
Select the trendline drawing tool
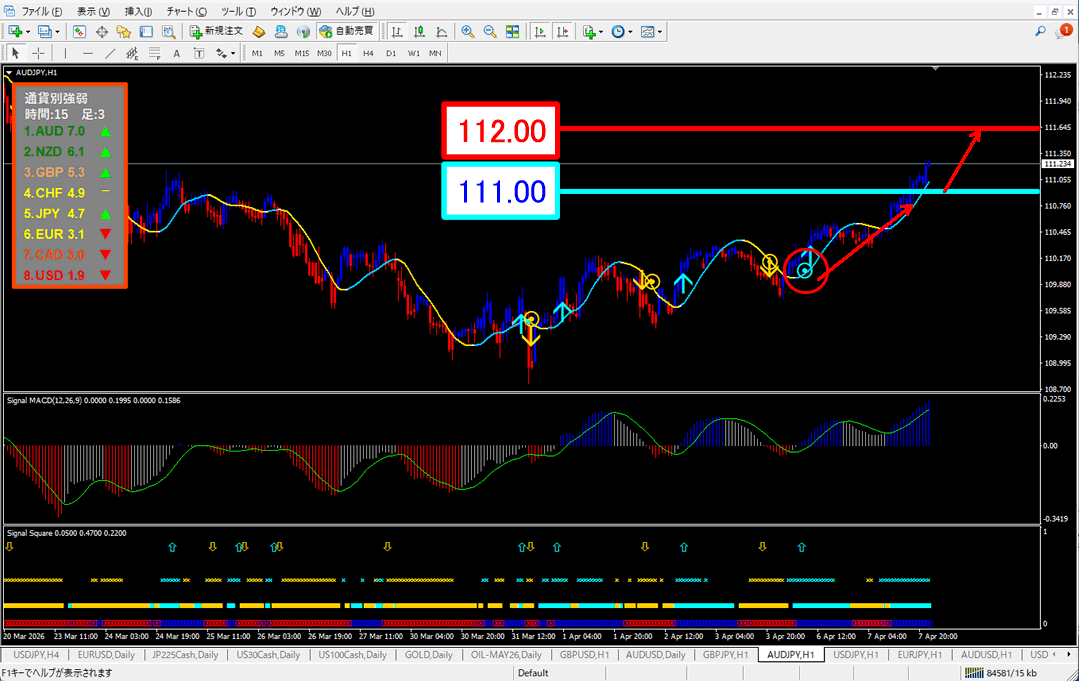point(110,53)
